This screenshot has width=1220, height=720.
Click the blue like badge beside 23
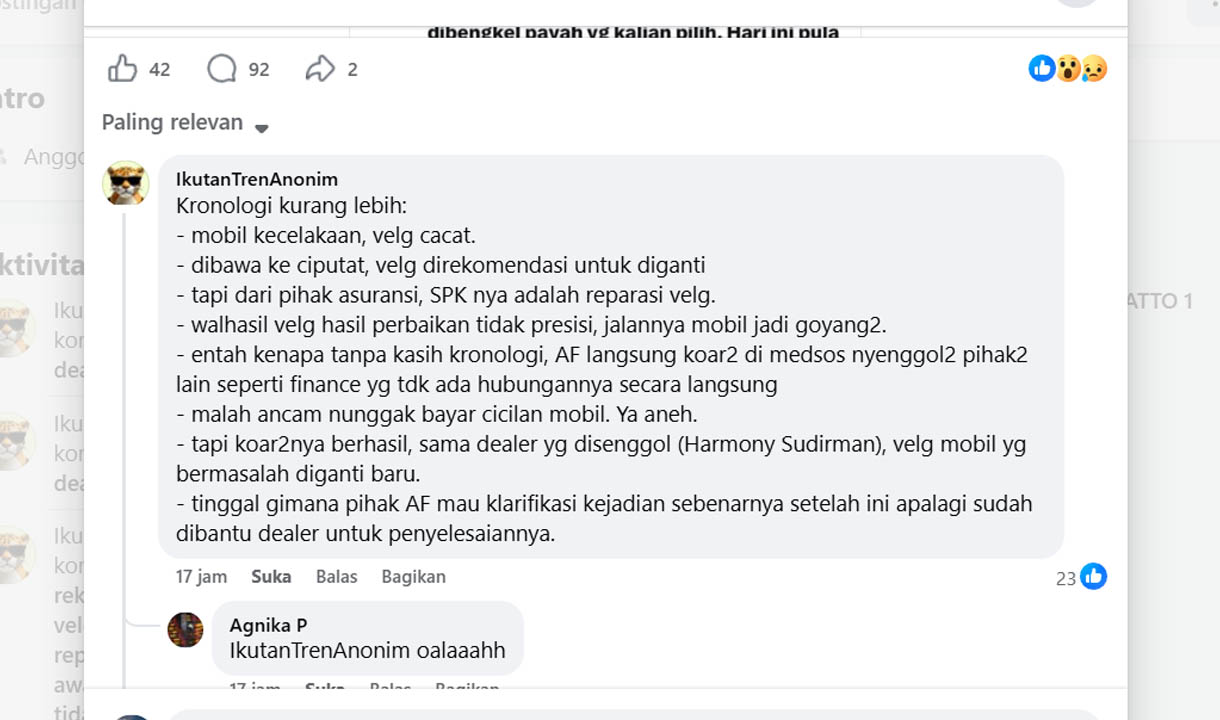point(1093,576)
